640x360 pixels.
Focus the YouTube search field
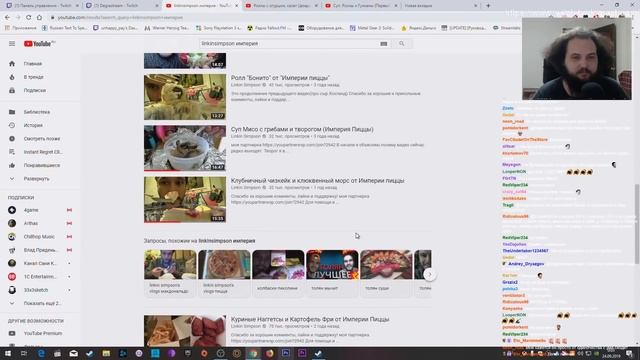tap(289, 44)
